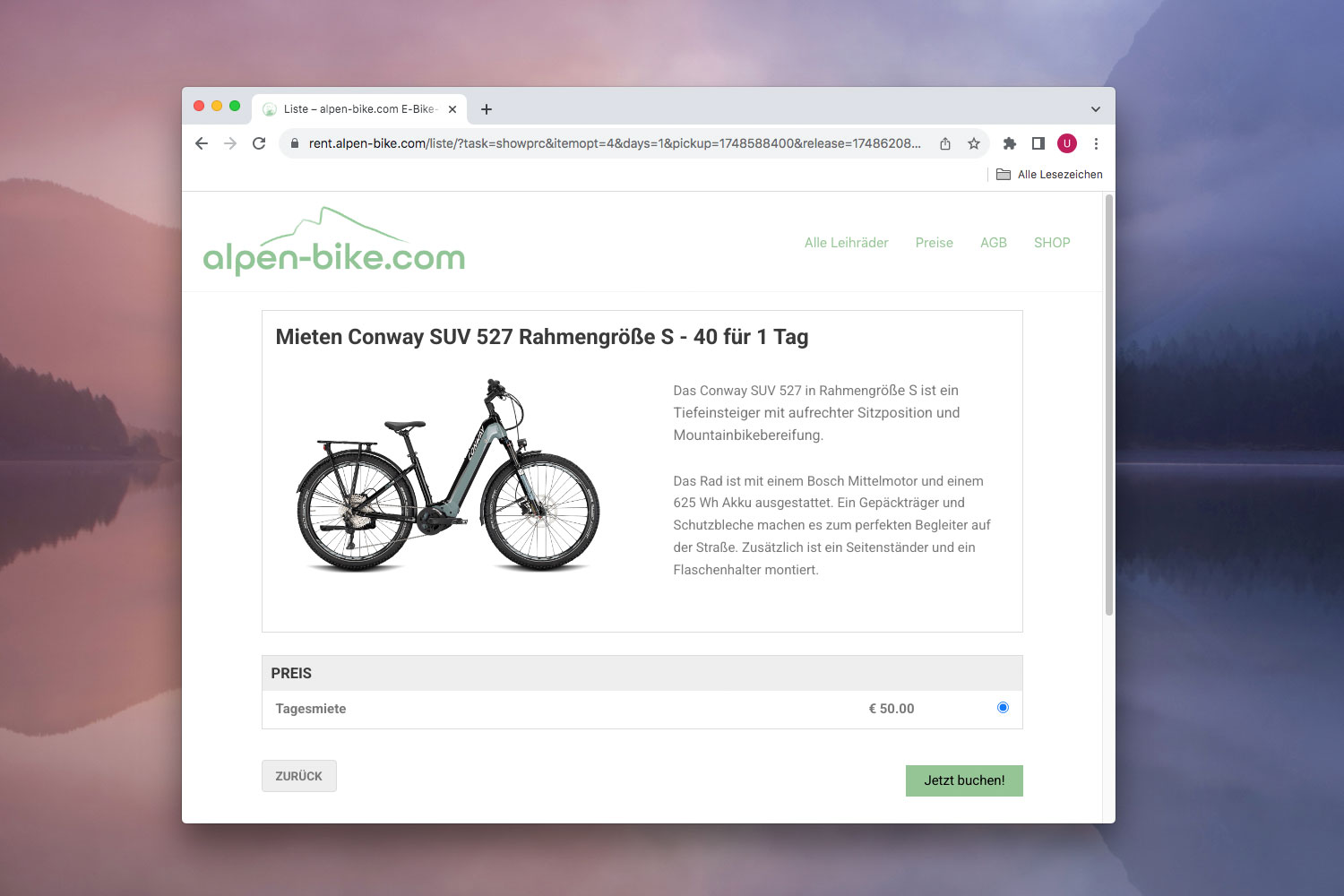Open the AGB page link
1344x896 pixels.
[x=993, y=243]
